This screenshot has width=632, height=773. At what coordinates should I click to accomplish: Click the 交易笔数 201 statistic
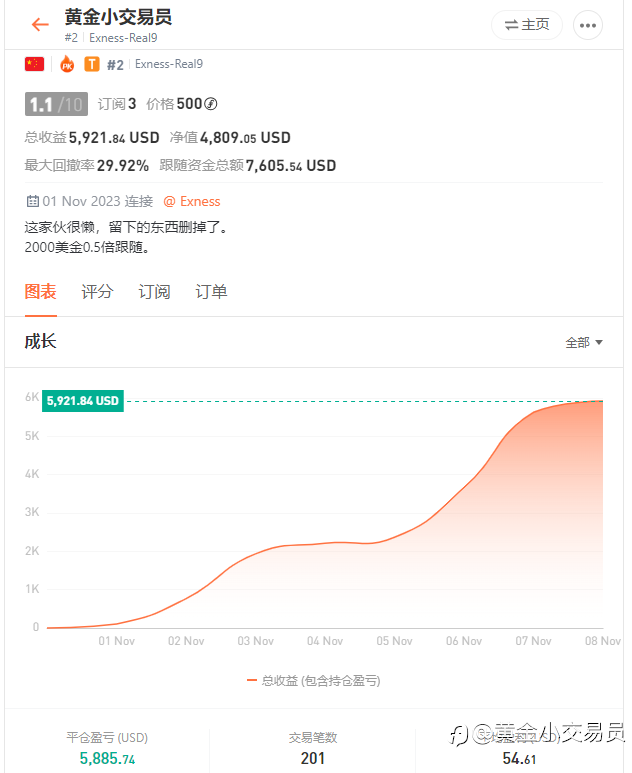click(x=313, y=748)
